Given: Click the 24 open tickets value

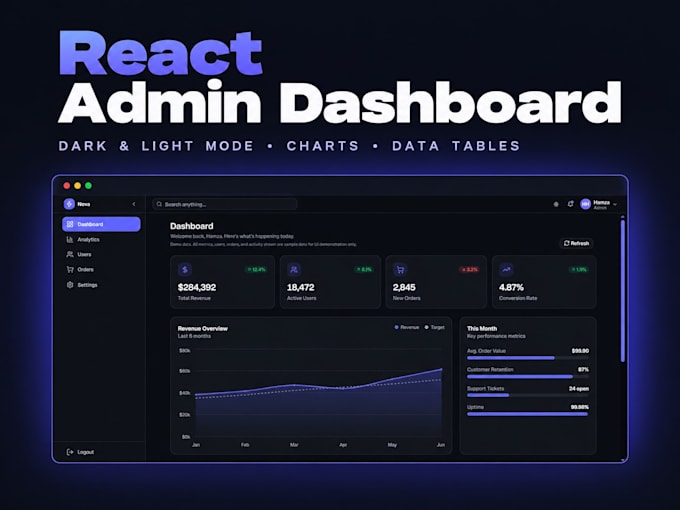Looking at the screenshot, I should (579, 389).
